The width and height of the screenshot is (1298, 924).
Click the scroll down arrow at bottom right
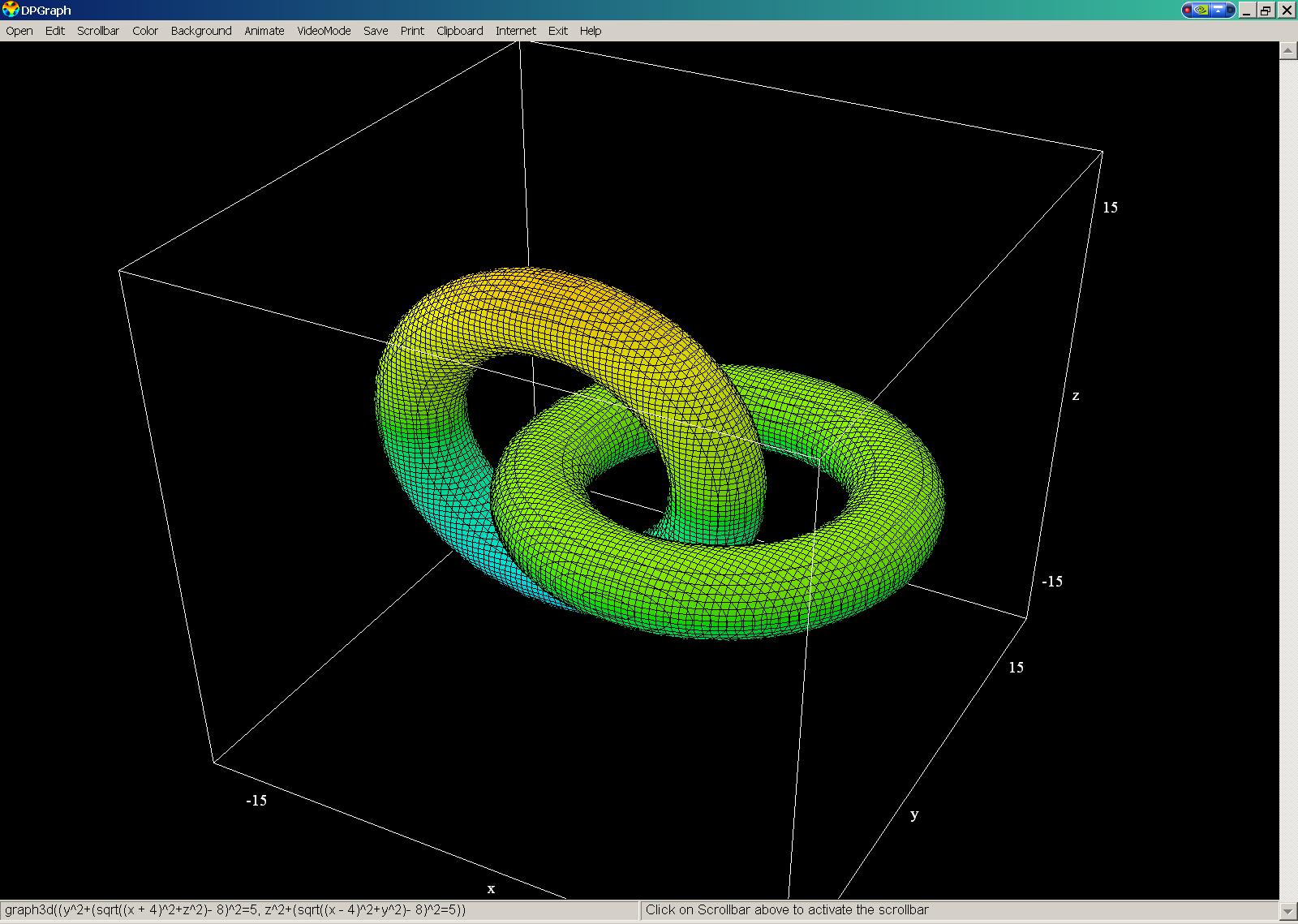pos(1288,910)
